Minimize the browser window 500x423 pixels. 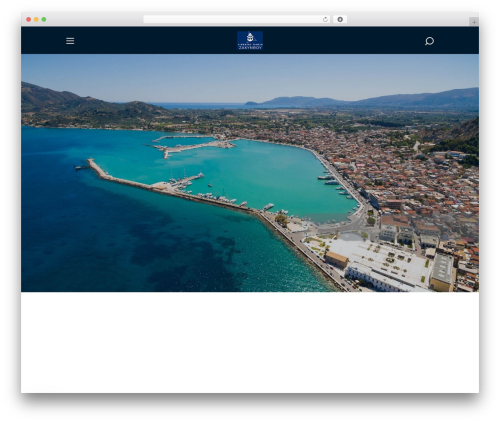pyautogui.click(x=36, y=19)
